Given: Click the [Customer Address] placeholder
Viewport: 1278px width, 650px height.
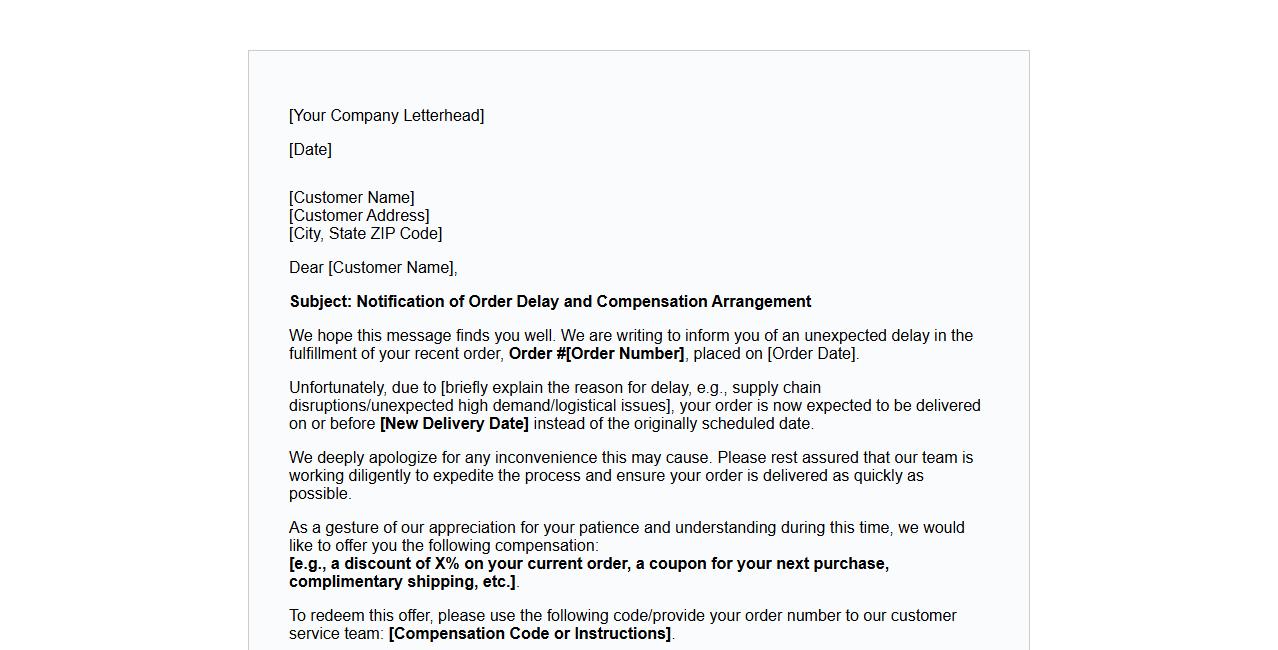Looking at the screenshot, I should click(x=359, y=216).
